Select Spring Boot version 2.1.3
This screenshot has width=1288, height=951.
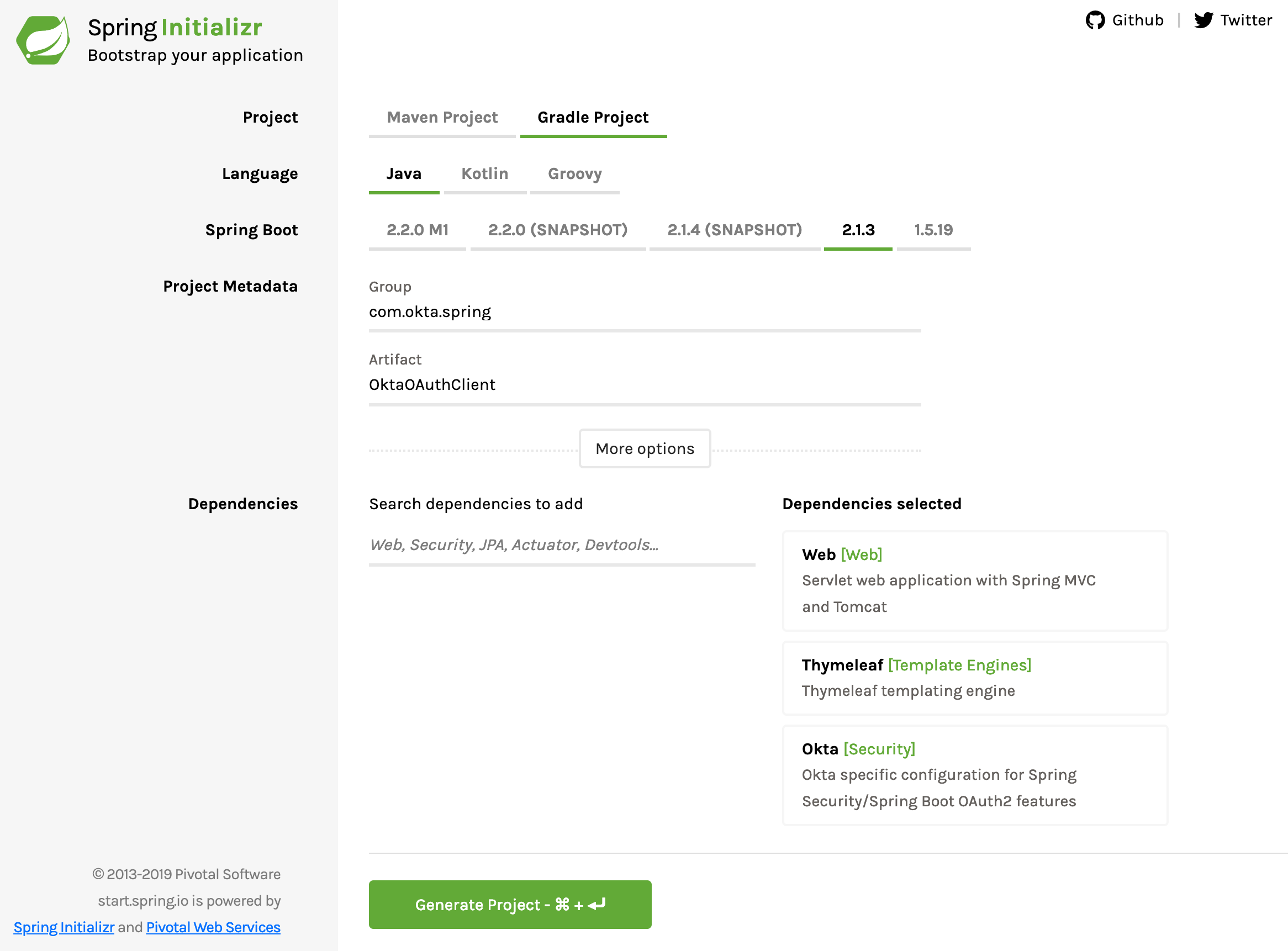click(x=856, y=230)
